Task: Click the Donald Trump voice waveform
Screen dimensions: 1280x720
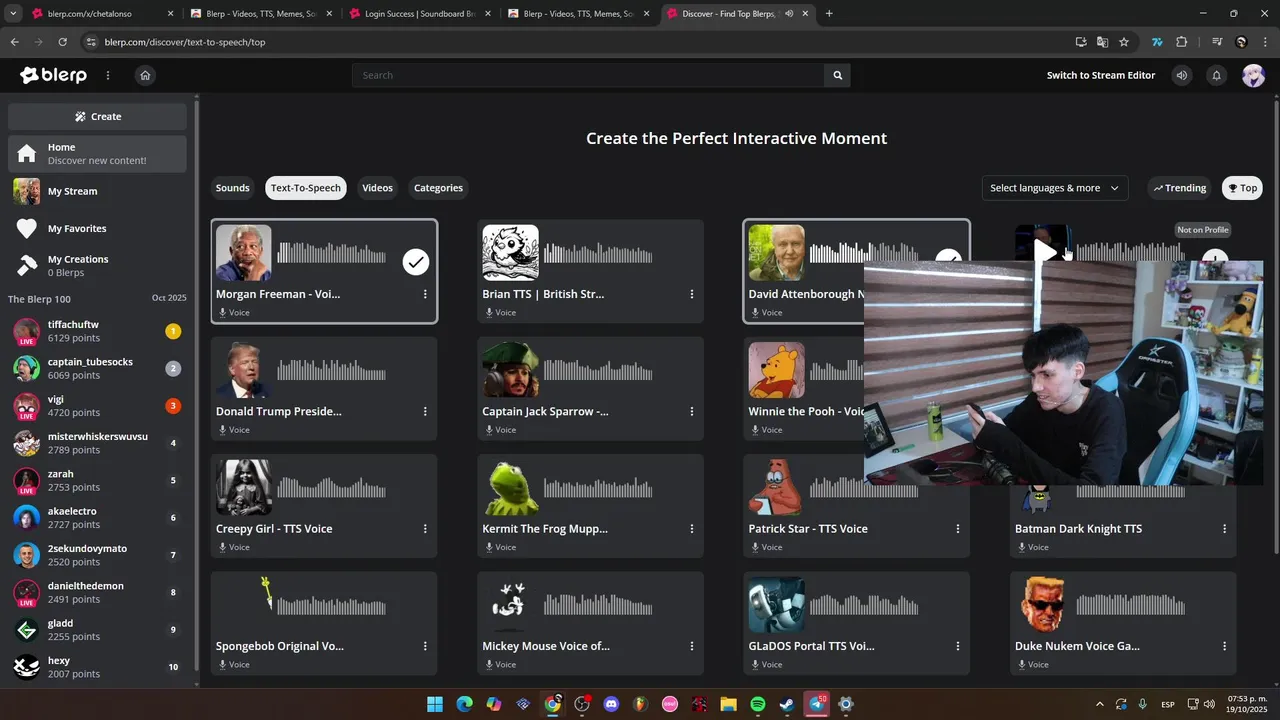Action: 331,370
